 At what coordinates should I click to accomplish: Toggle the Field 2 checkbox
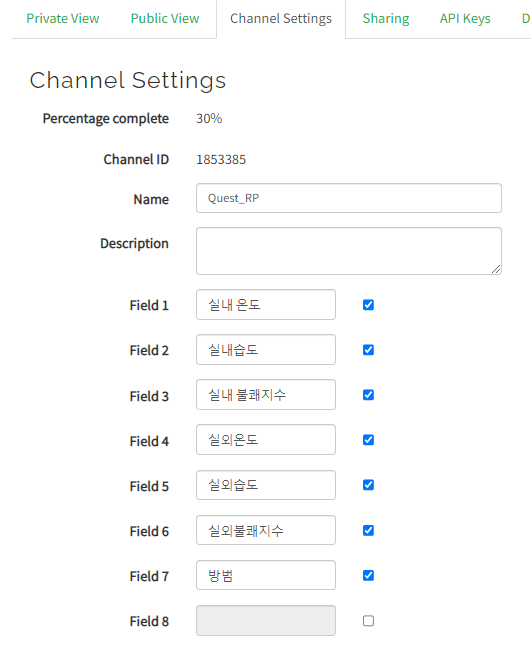(x=368, y=350)
